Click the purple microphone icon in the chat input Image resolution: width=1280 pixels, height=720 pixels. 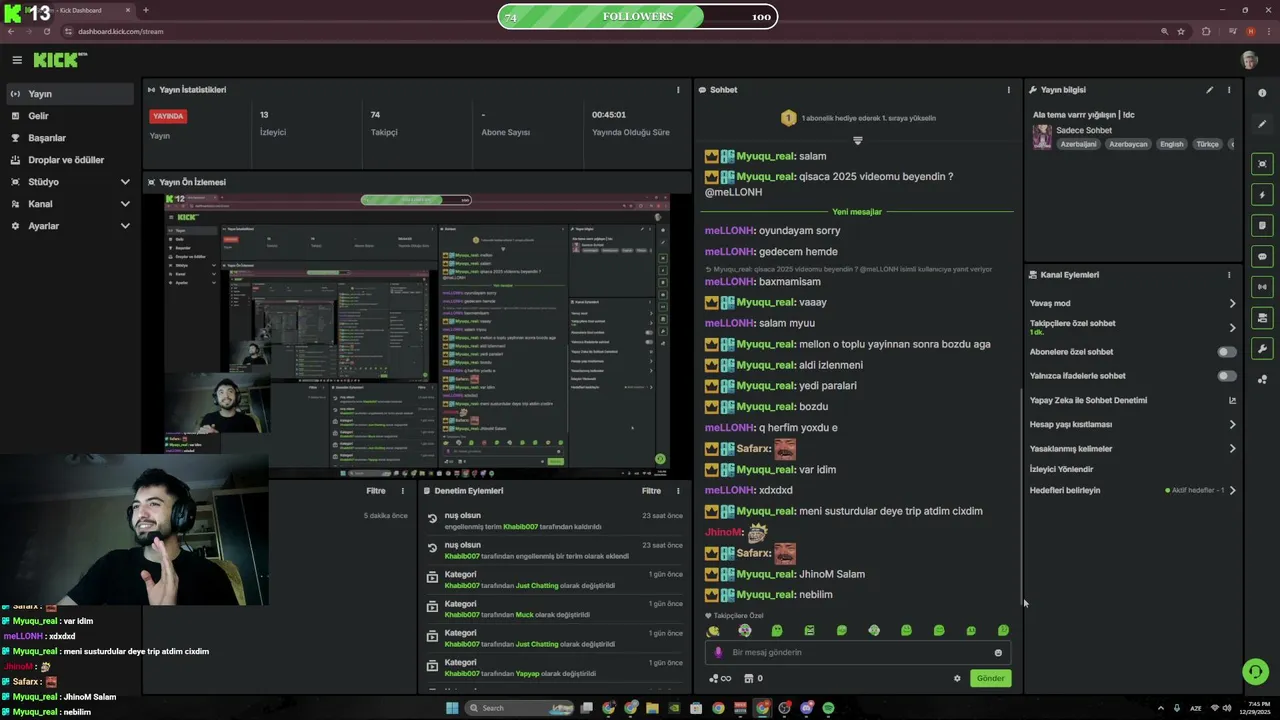[718, 653]
